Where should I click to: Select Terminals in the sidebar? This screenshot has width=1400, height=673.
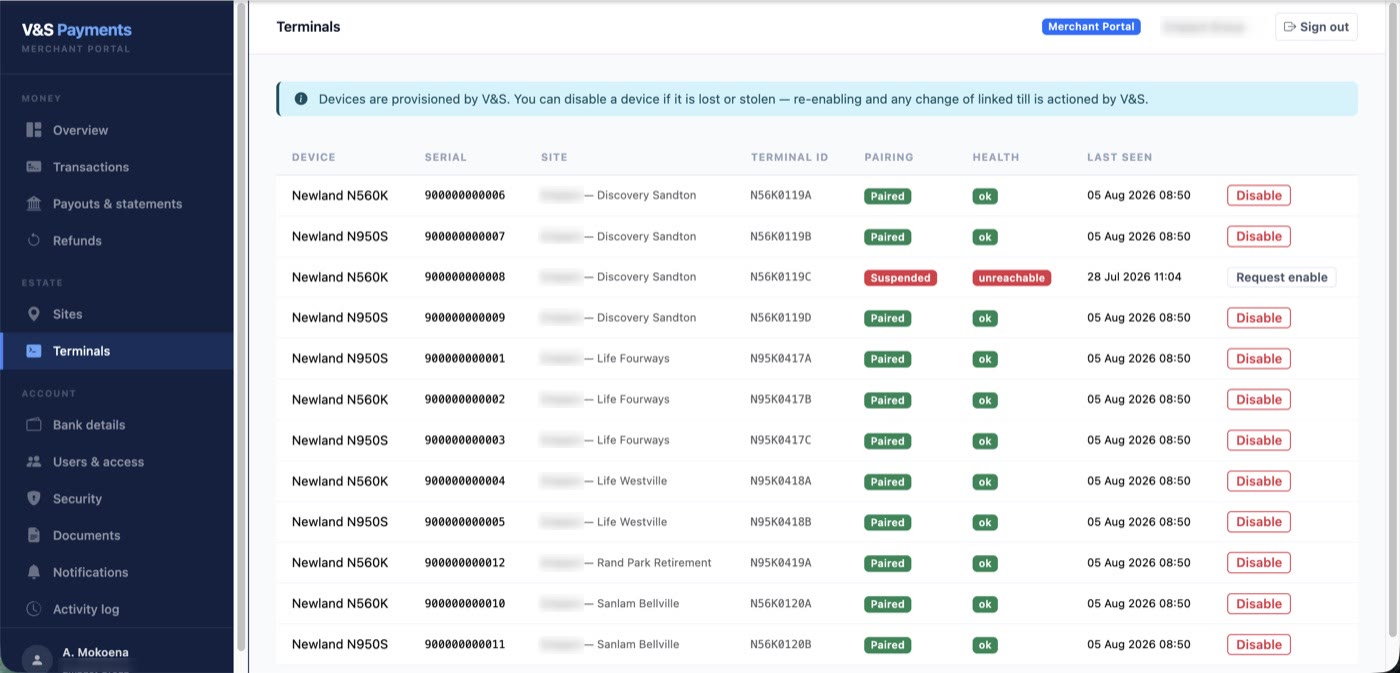click(117, 351)
